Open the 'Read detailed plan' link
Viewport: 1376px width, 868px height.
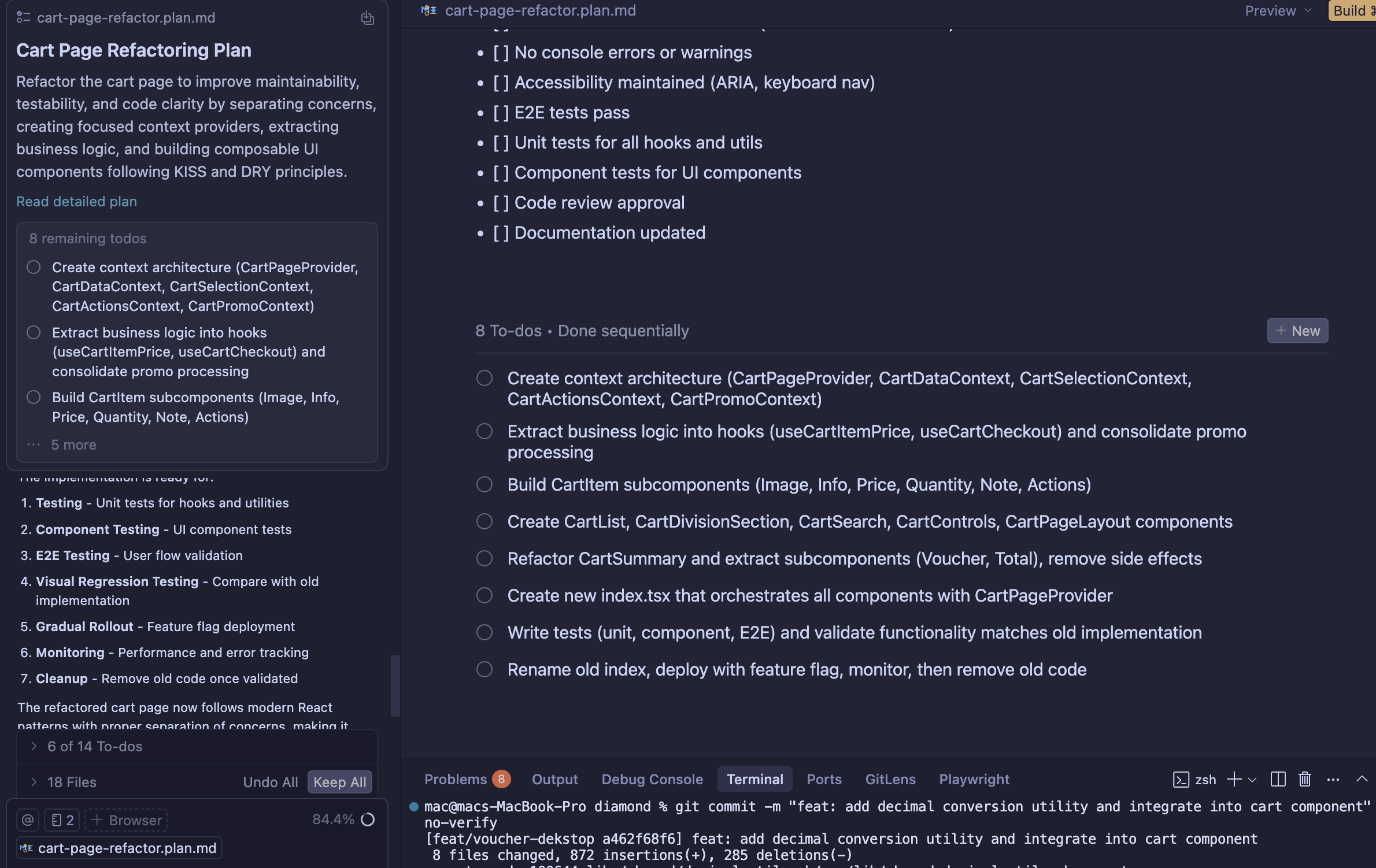[76, 201]
